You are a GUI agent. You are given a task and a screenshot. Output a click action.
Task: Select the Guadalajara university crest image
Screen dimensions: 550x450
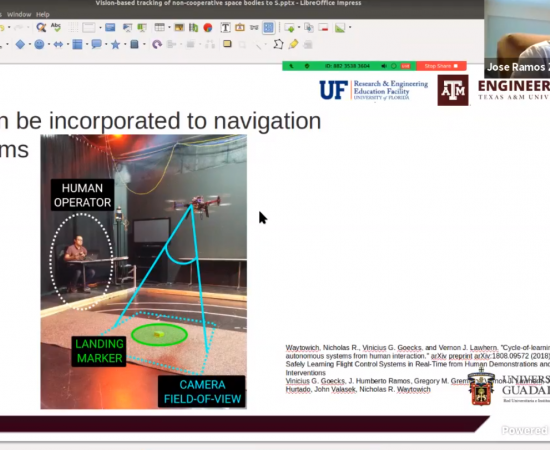pos(481,387)
